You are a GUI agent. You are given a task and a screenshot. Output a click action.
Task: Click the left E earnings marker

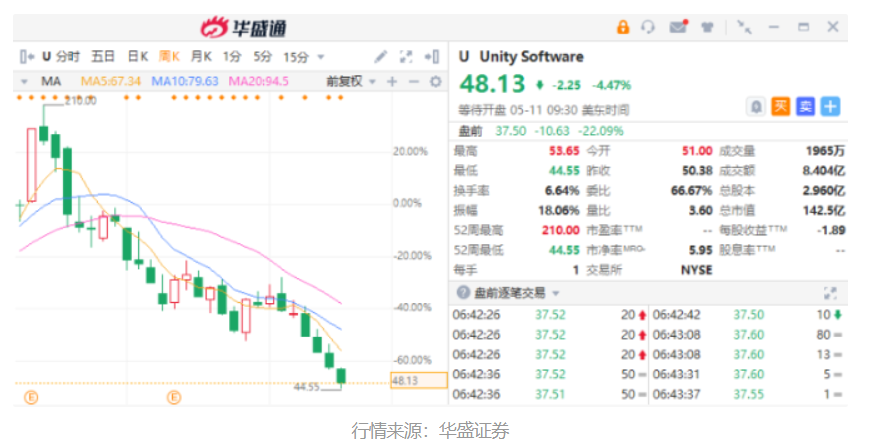pyautogui.click(x=31, y=398)
